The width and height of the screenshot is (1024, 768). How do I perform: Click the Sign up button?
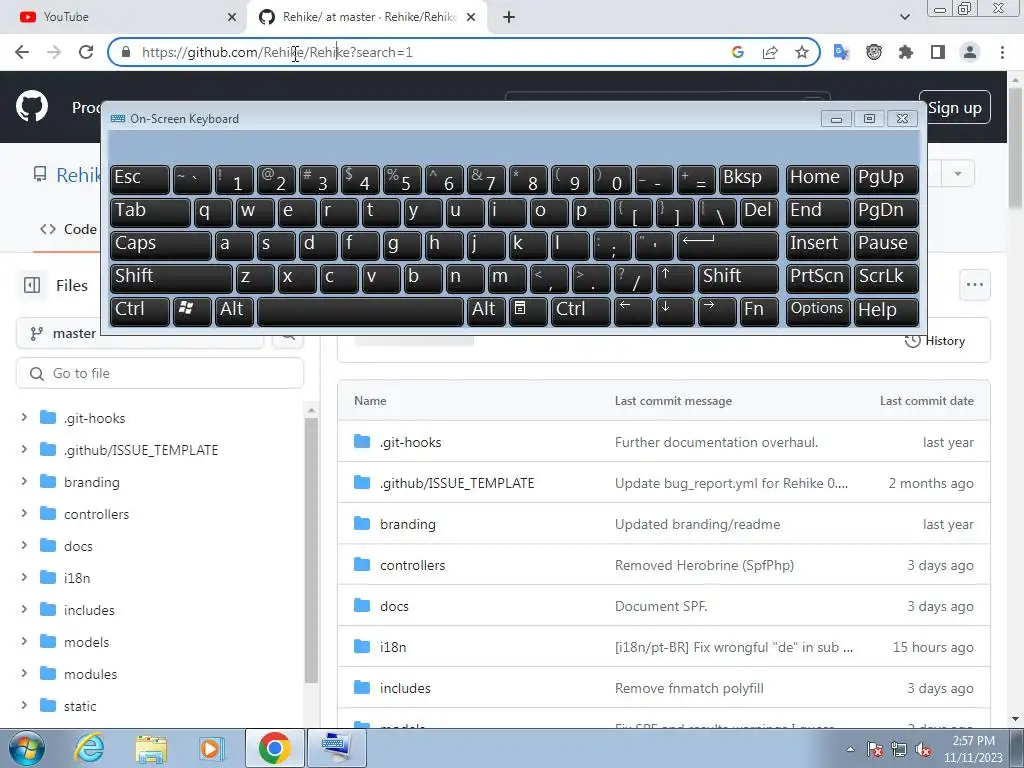(x=955, y=108)
